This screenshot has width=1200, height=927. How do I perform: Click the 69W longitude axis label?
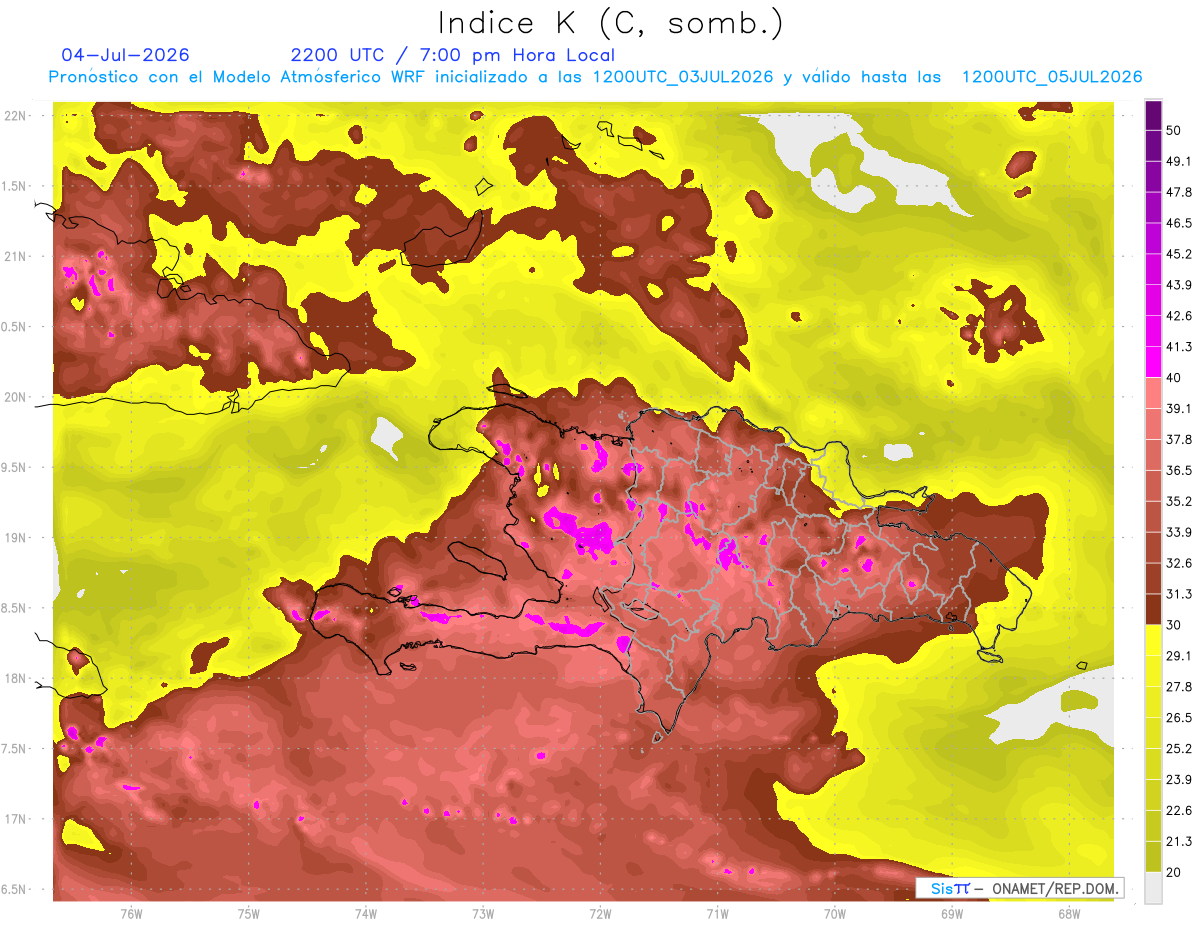pos(951,914)
